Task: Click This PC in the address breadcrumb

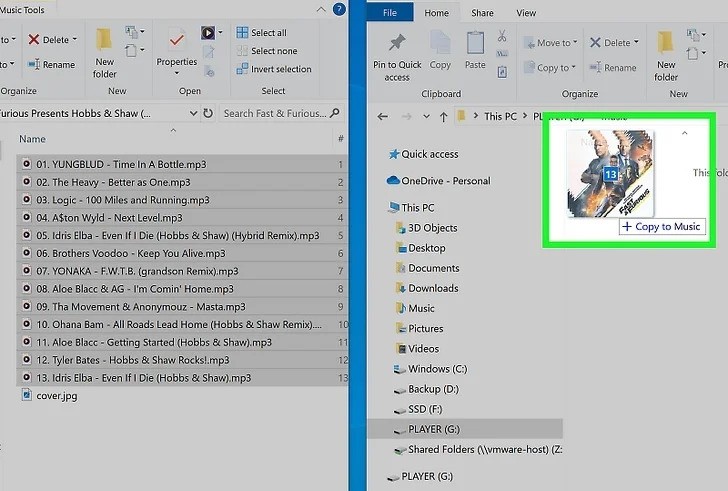Action: point(500,116)
